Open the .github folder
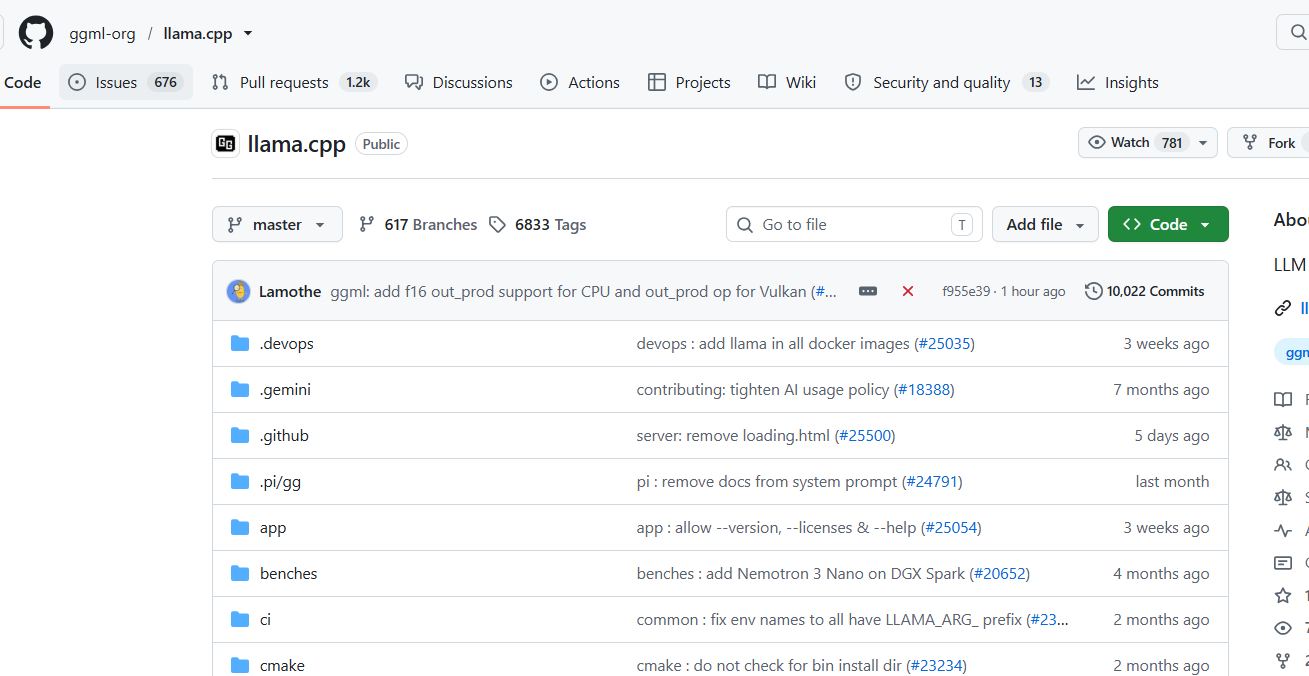The width and height of the screenshot is (1309, 676). point(284,435)
